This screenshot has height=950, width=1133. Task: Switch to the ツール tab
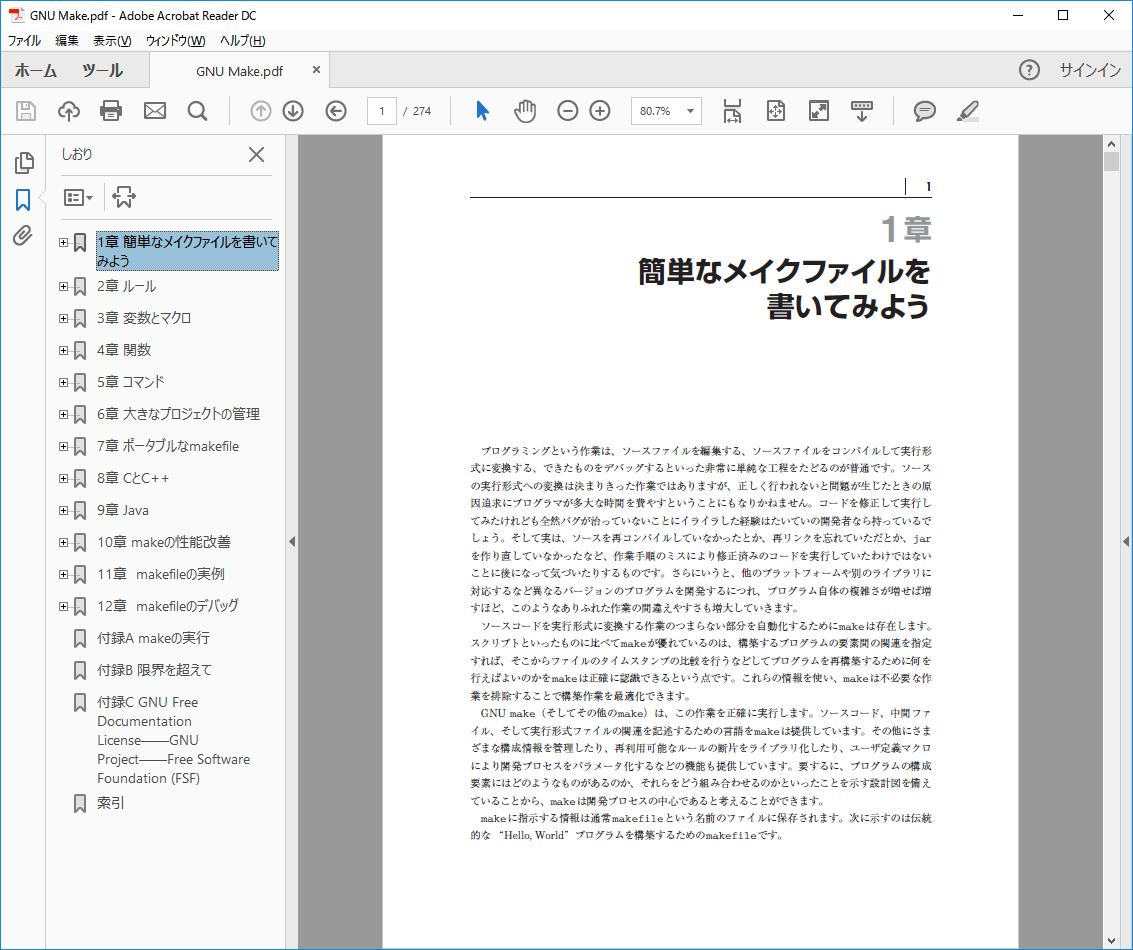point(102,70)
